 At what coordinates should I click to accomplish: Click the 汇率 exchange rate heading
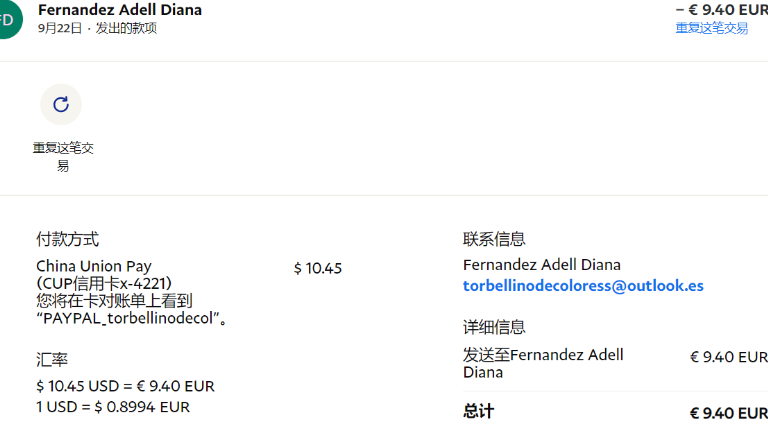pyautogui.click(x=52, y=360)
